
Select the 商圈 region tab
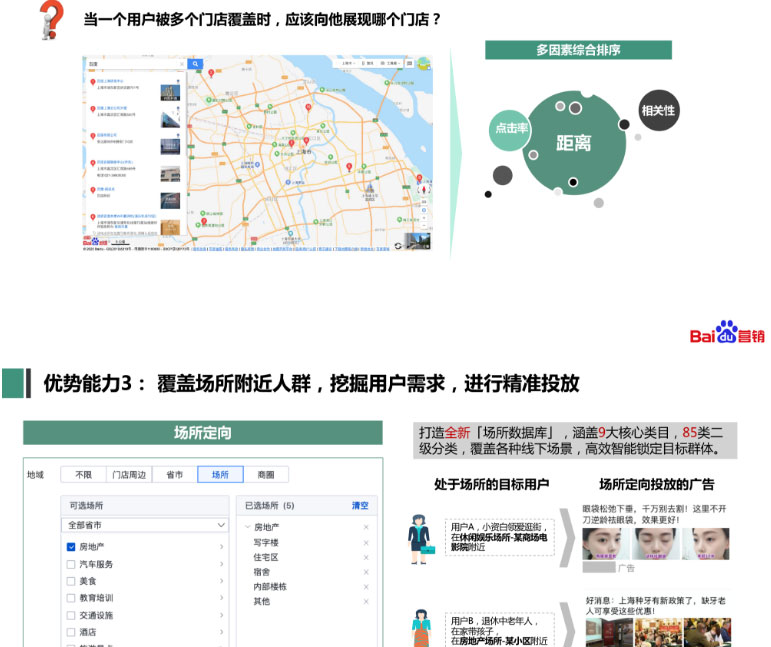tap(266, 475)
